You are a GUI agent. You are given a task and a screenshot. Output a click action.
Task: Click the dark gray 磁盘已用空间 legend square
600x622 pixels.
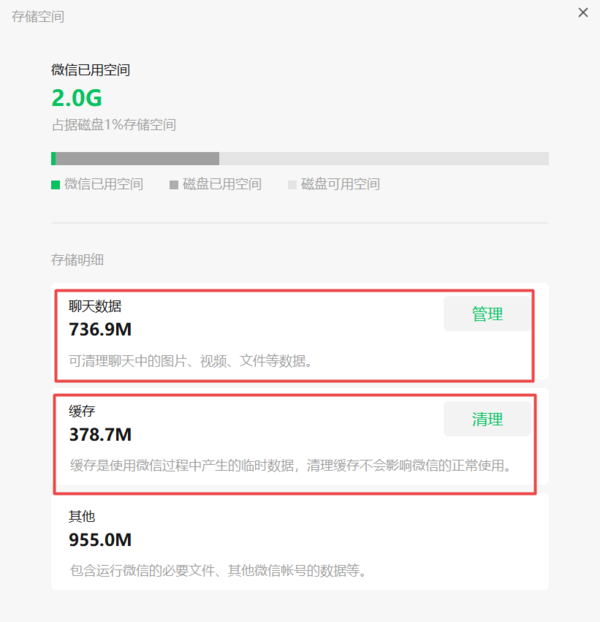point(174,184)
